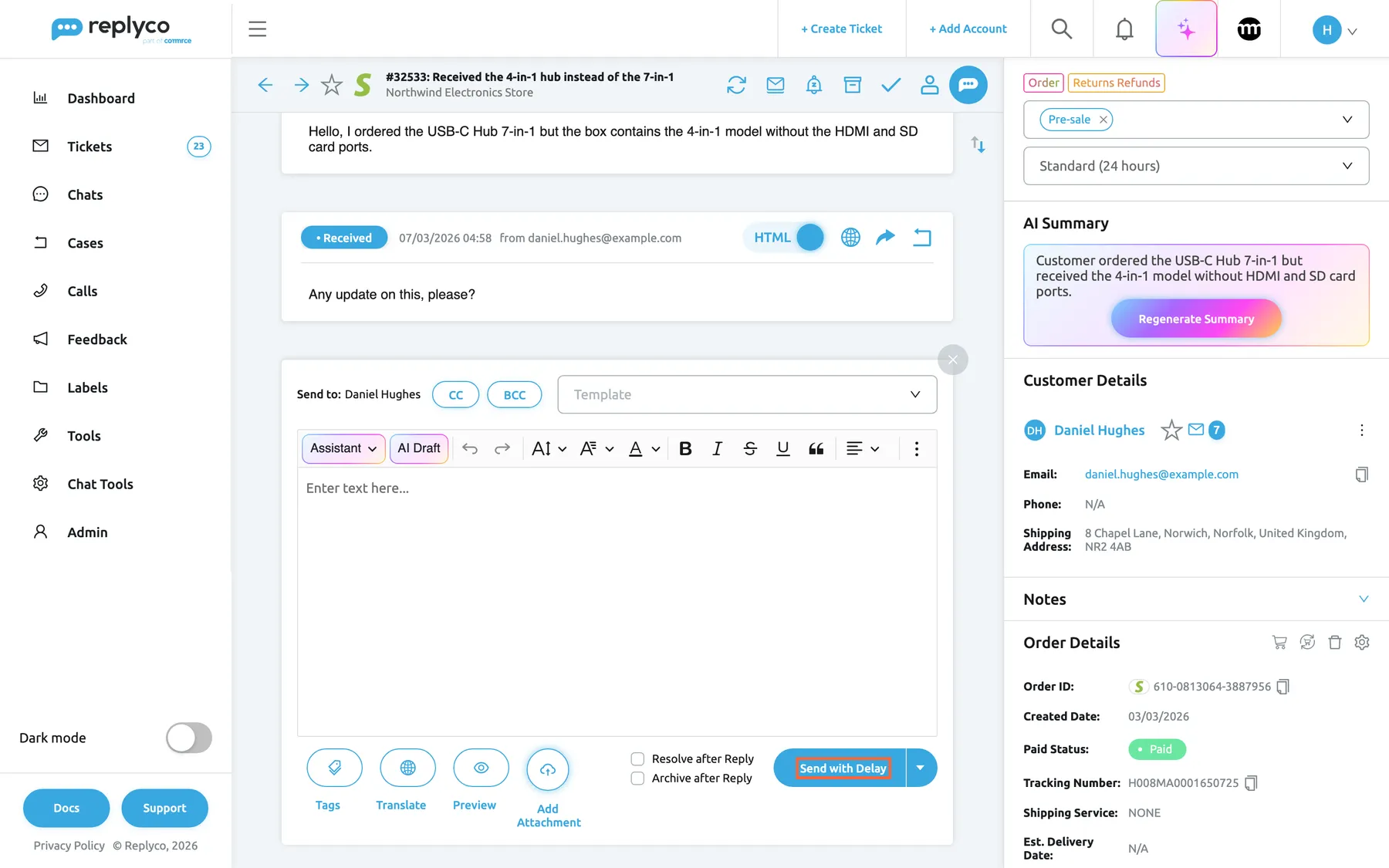Open notifications bell
The image size is (1389, 868).
click(x=1124, y=29)
